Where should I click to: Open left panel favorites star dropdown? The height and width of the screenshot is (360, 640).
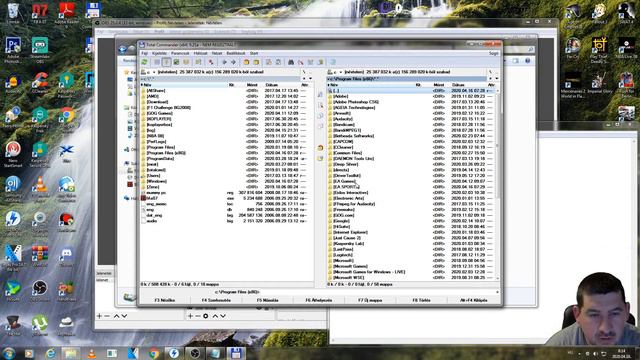(x=304, y=78)
